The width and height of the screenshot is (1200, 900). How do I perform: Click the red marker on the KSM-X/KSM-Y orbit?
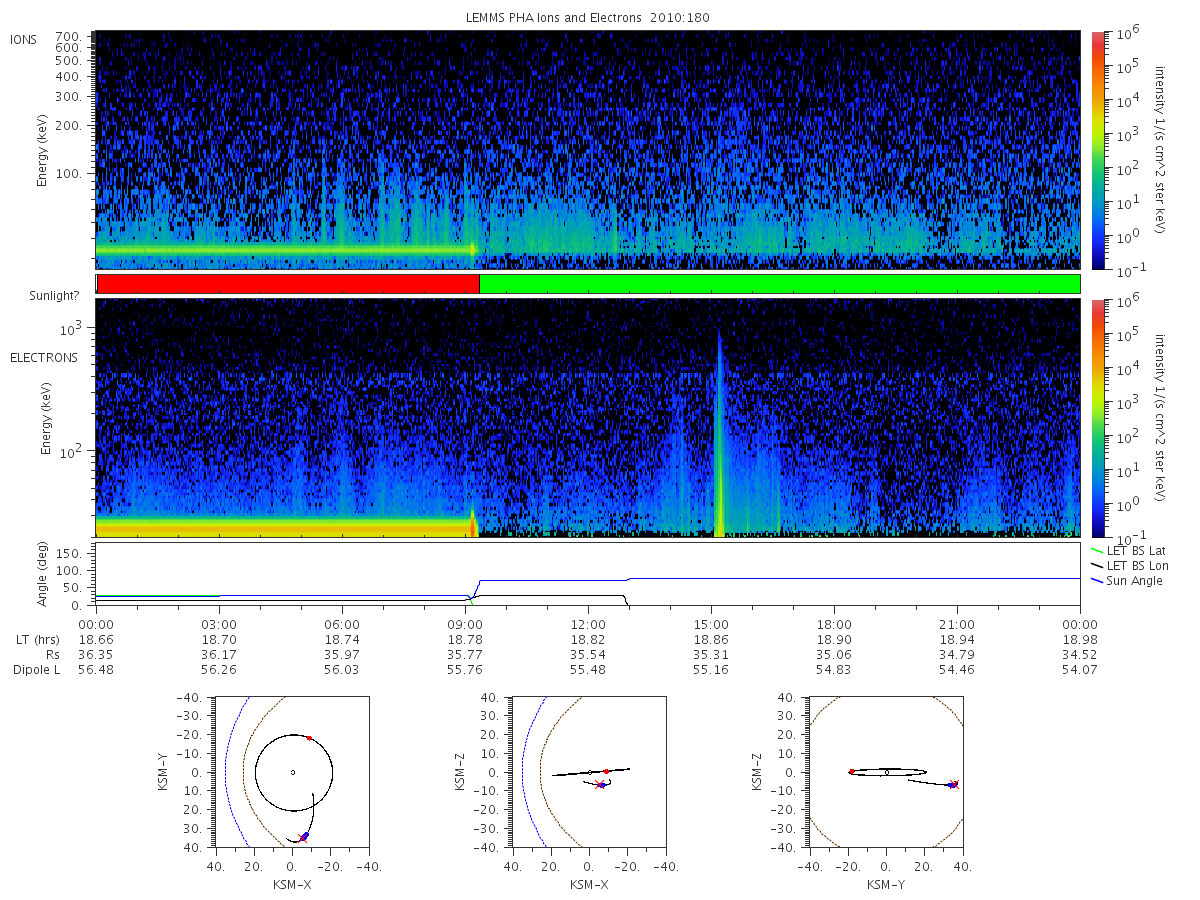coord(309,738)
